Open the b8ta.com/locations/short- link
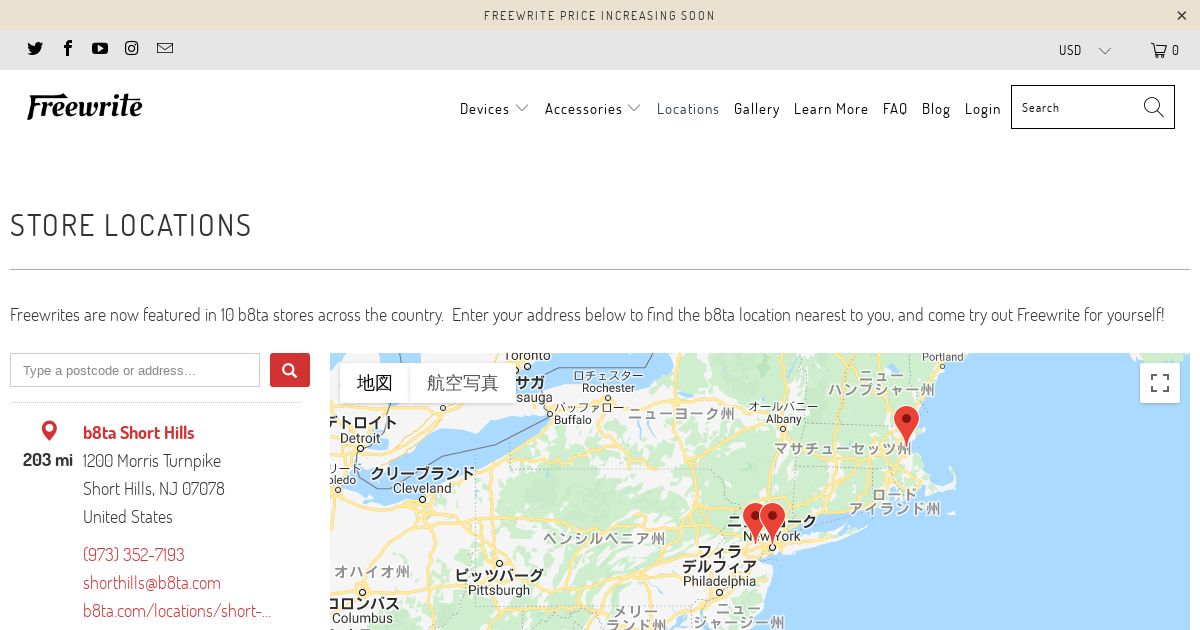Screen dimensions: 1200x630 click(177, 610)
